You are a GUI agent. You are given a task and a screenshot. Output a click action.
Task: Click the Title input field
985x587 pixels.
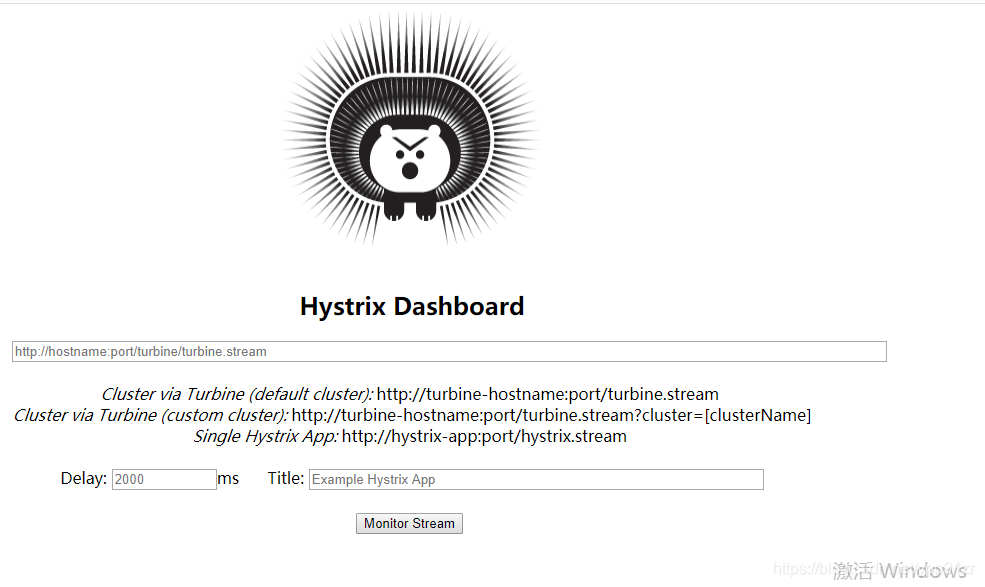tap(536, 479)
